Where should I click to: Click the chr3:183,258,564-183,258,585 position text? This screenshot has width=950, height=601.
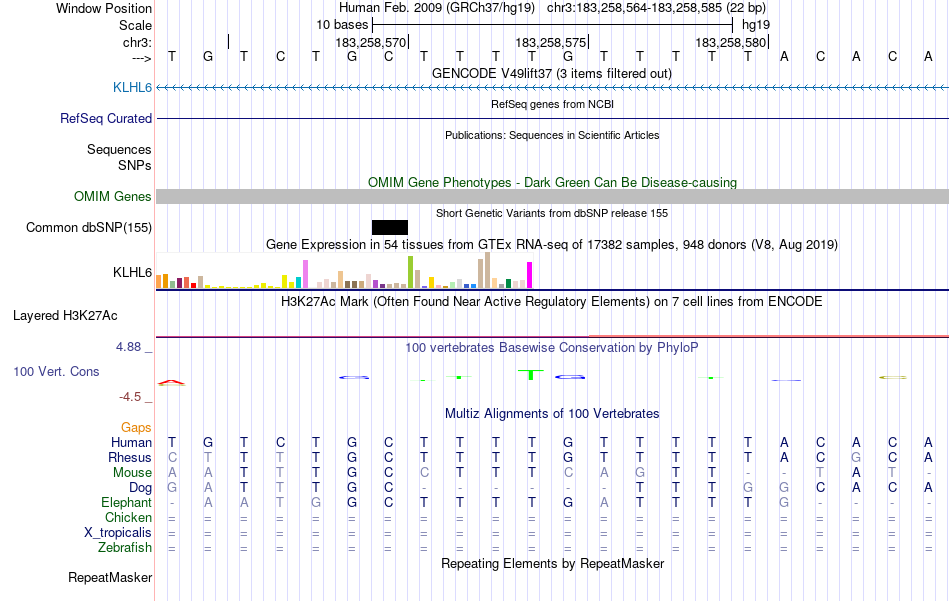[x=656, y=8]
